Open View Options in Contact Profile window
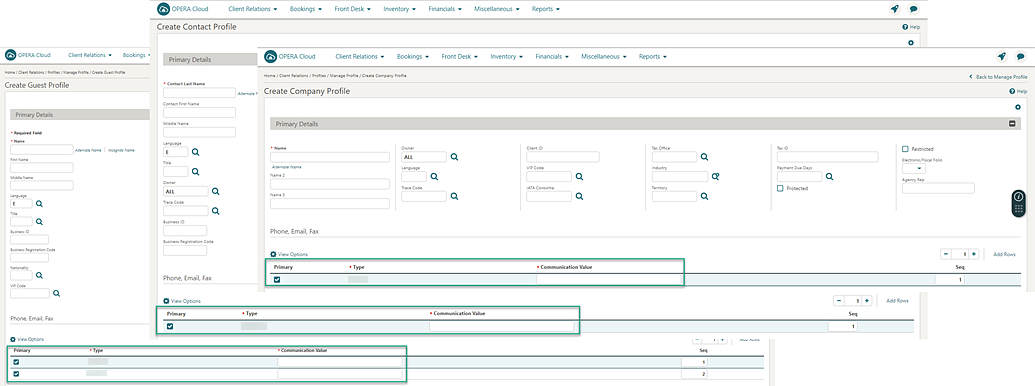Image resolution: width=1035 pixels, height=386 pixels. (x=182, y=301)
